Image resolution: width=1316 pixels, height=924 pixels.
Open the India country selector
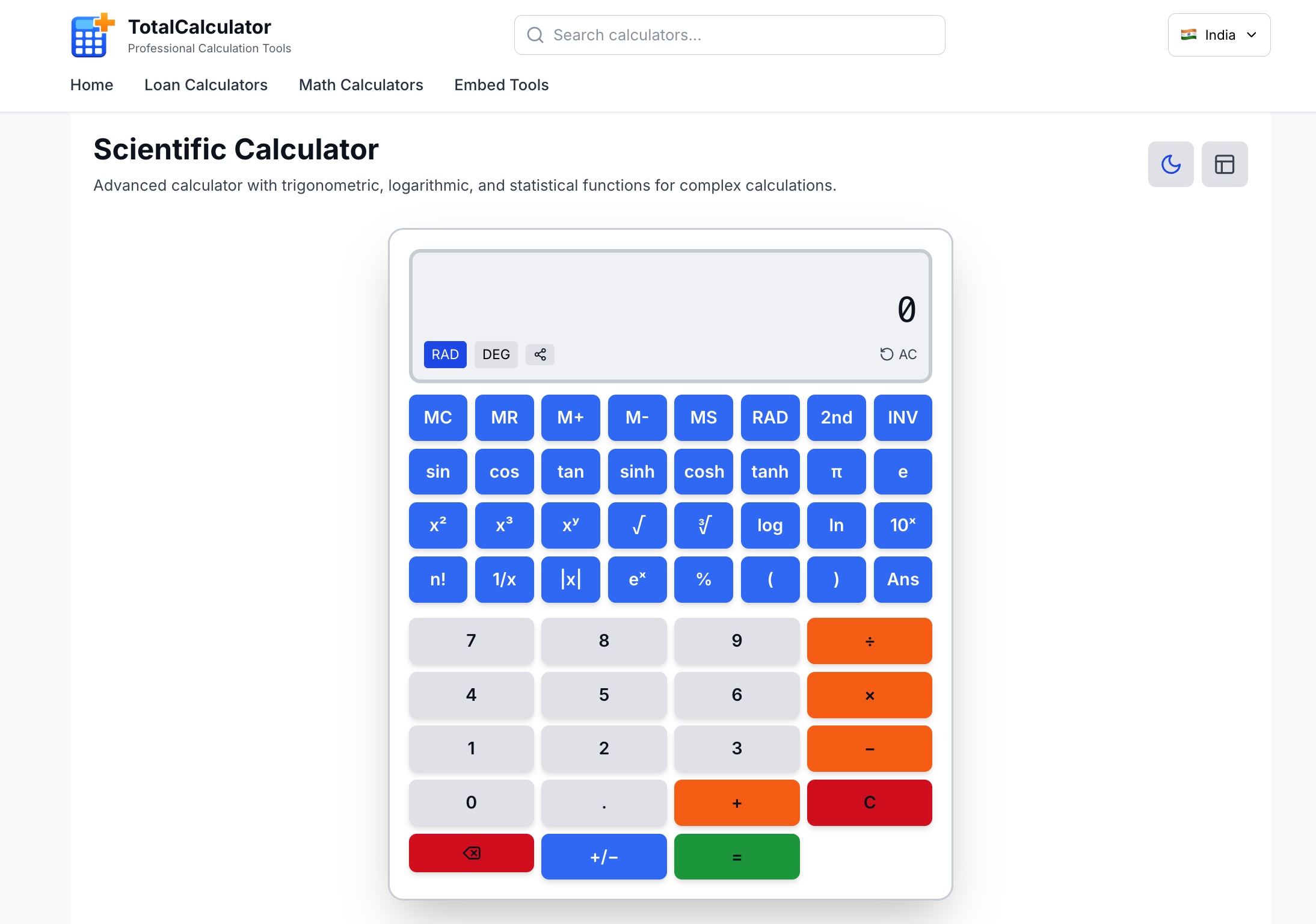(x=1219, y=34)
